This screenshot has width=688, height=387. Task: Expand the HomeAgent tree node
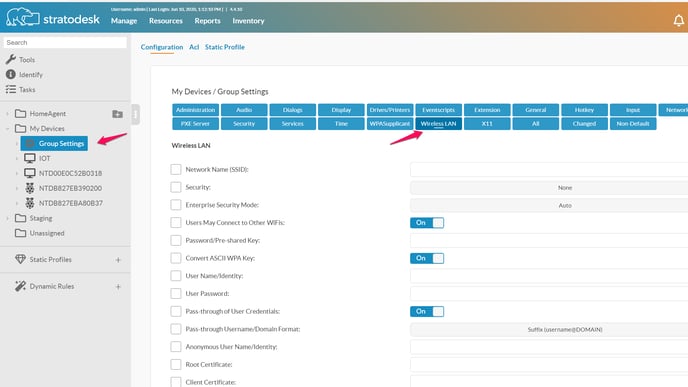(x=7, y=114)
